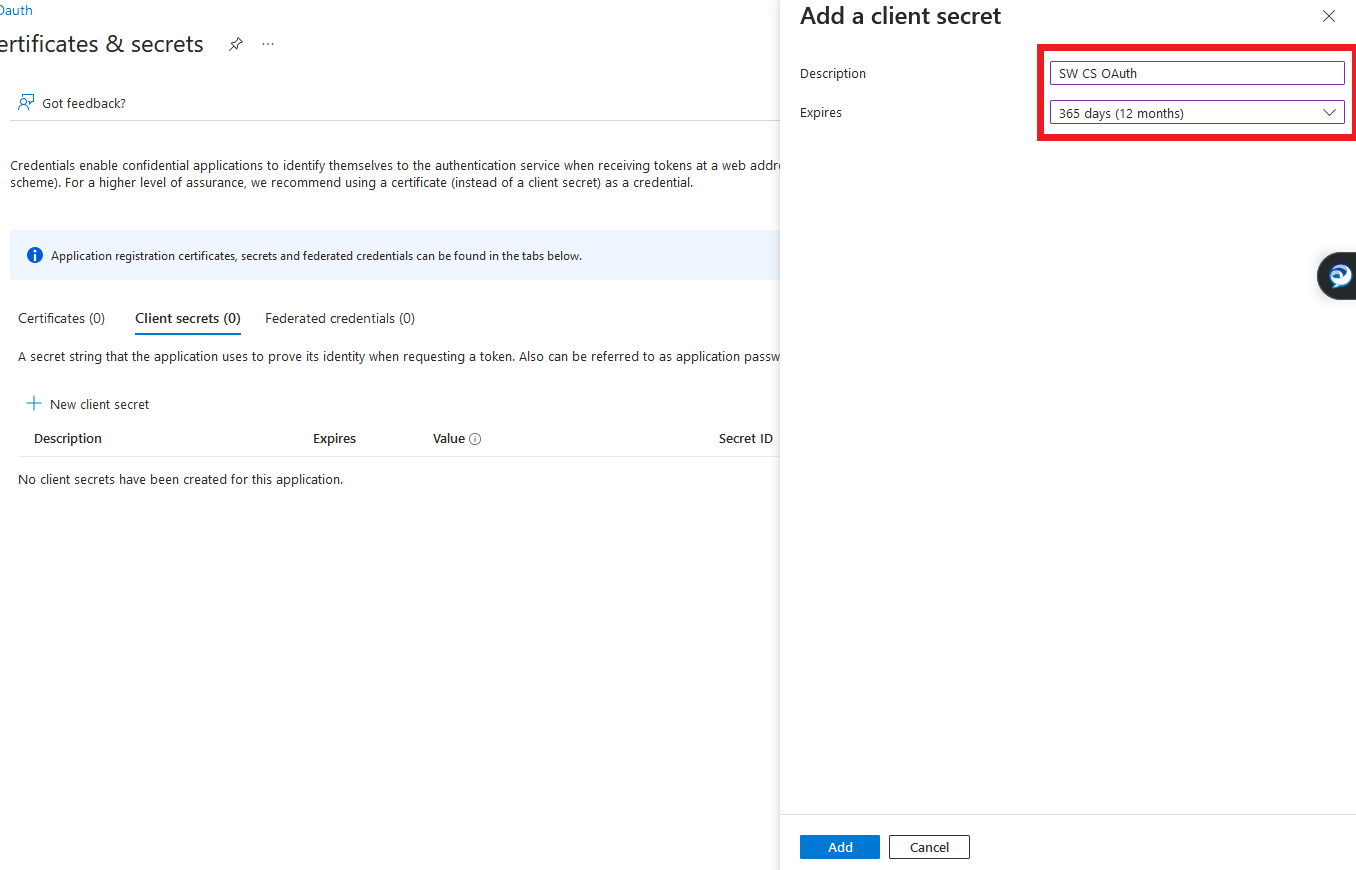
Task: Click the Add button
Action: tap(839, 846)
